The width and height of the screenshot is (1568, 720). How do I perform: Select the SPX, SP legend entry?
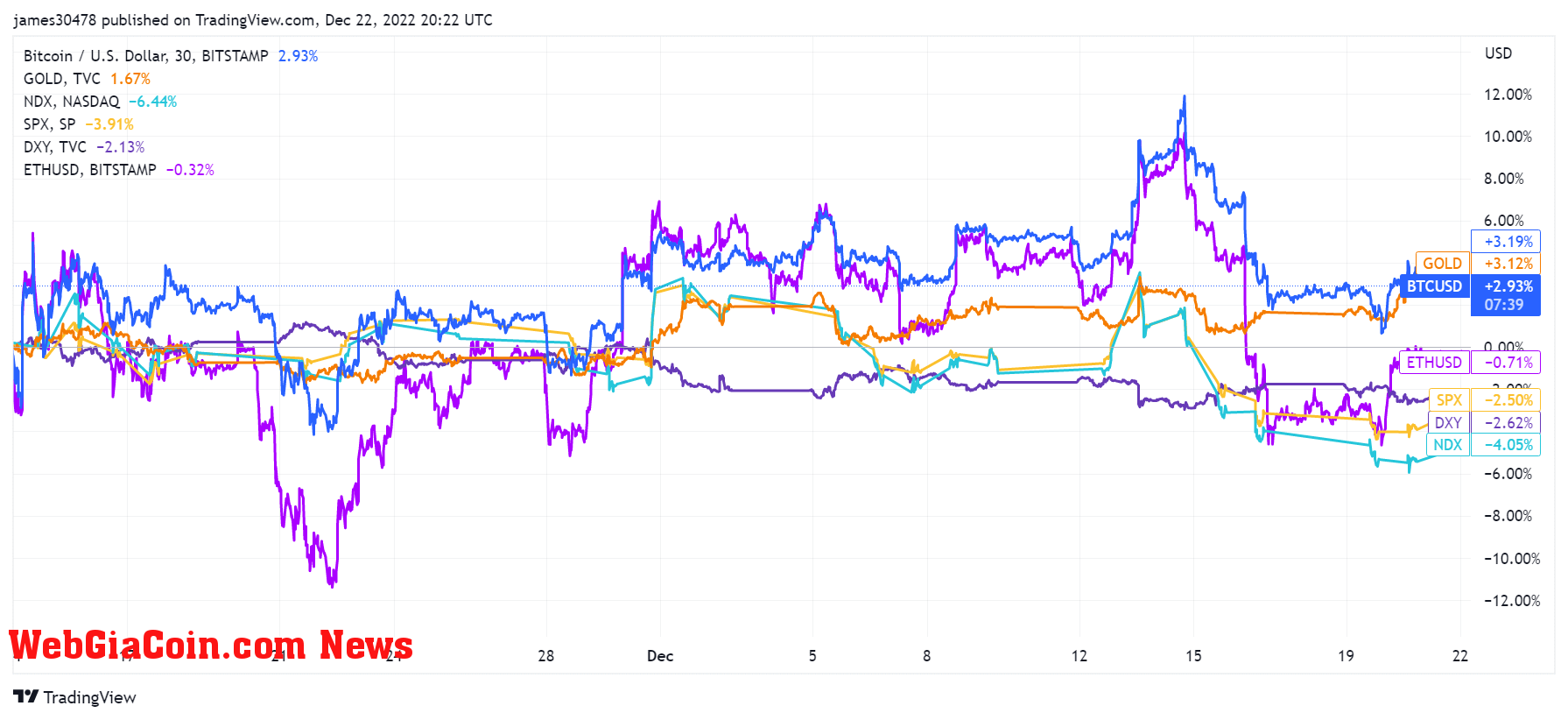coord(50,124)
